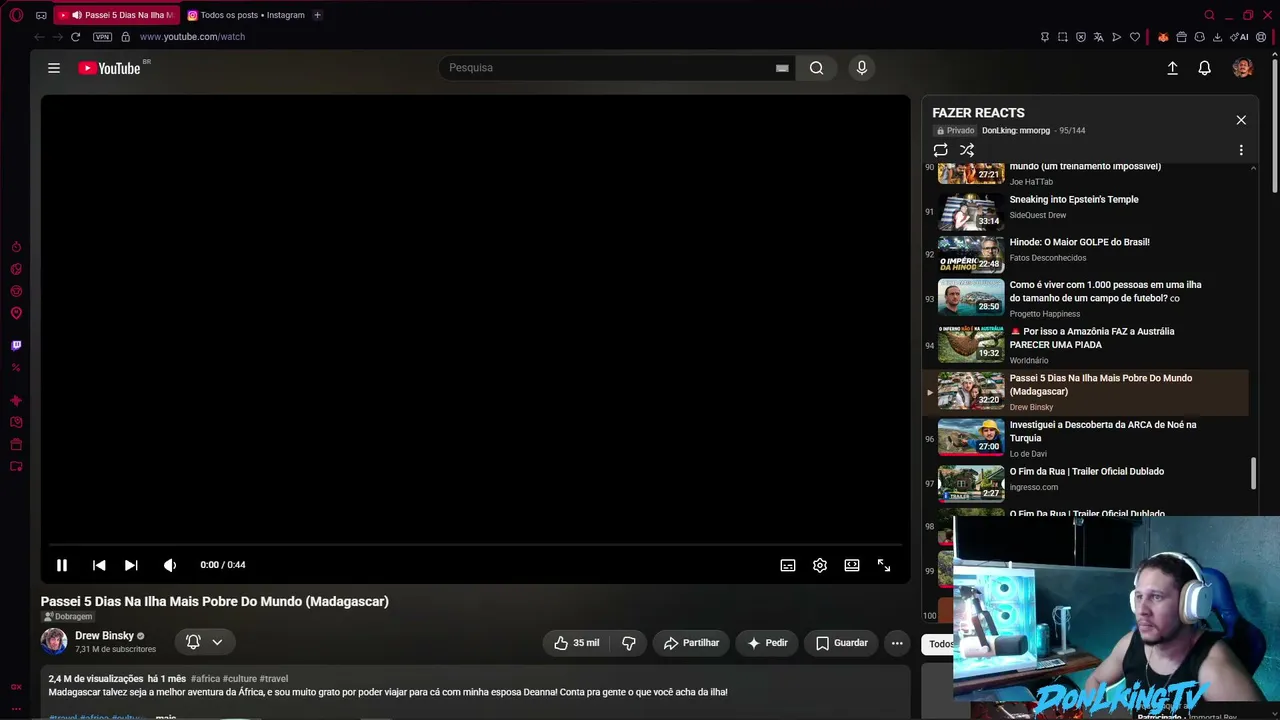Open the #africa hashtag link
Viewport: 1280px width, 720px height.
(x=205, y=679)
